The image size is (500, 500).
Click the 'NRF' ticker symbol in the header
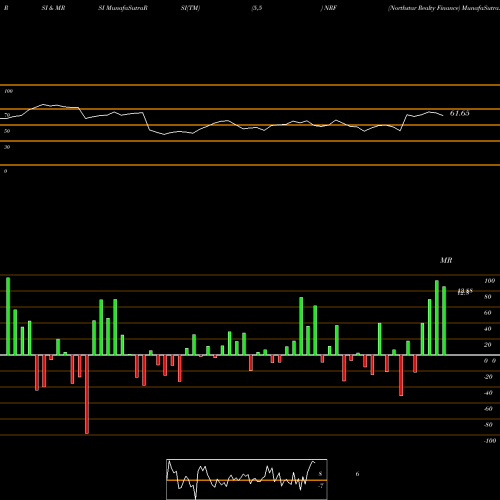click(330, 8)
